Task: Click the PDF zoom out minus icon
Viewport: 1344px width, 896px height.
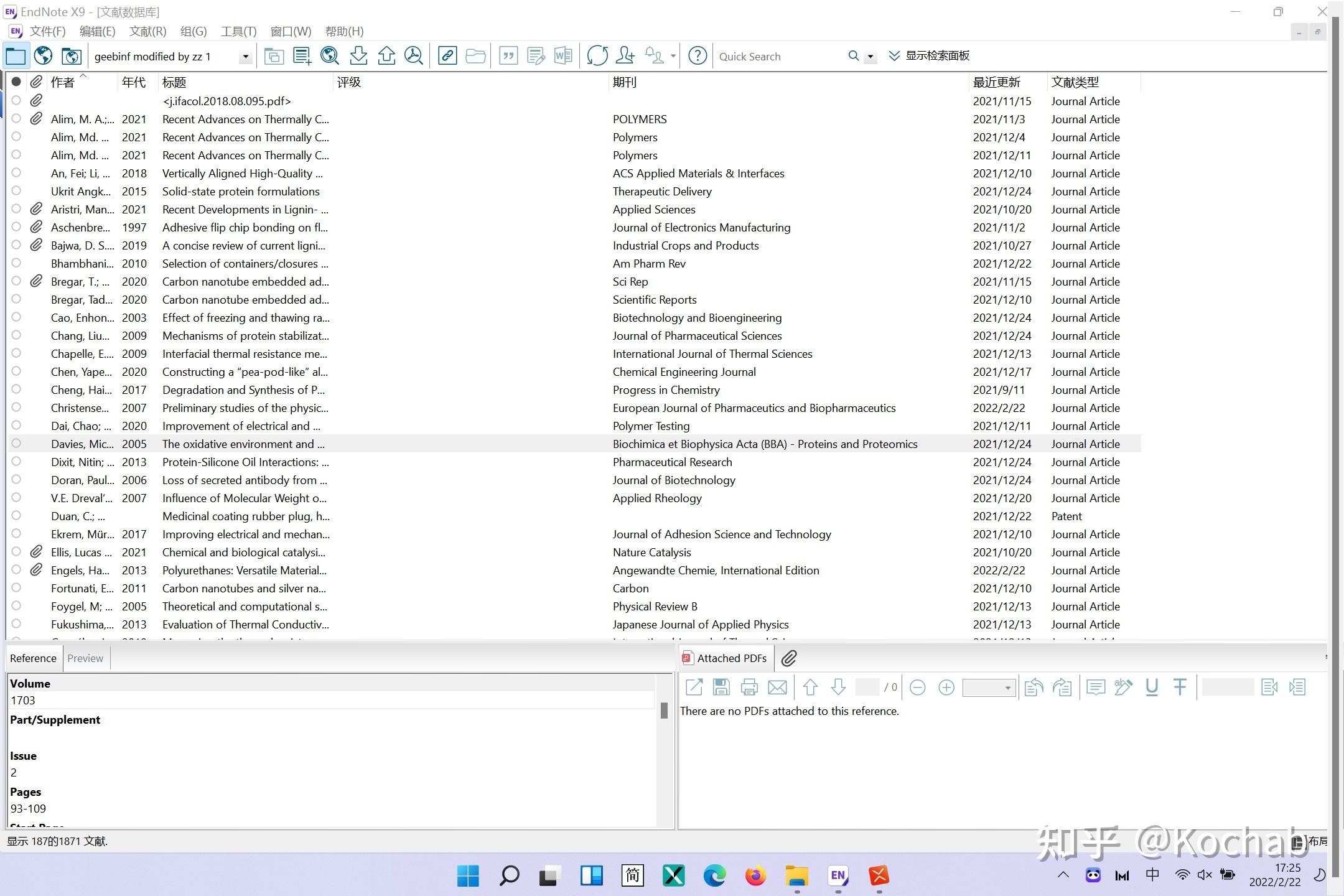Action: [x=918, y=688]
